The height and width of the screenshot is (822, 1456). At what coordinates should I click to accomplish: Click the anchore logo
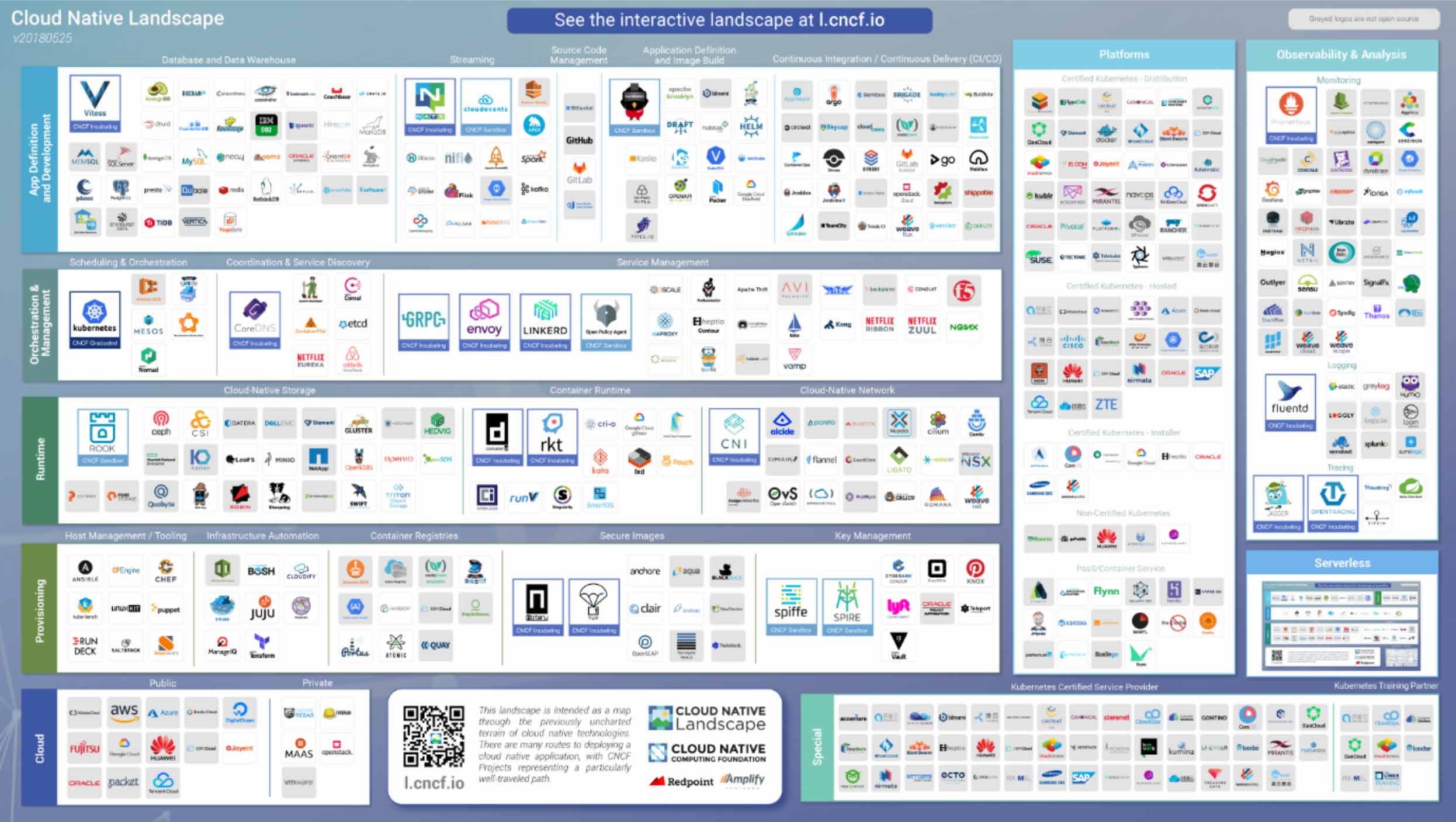[x=645, y=571]
